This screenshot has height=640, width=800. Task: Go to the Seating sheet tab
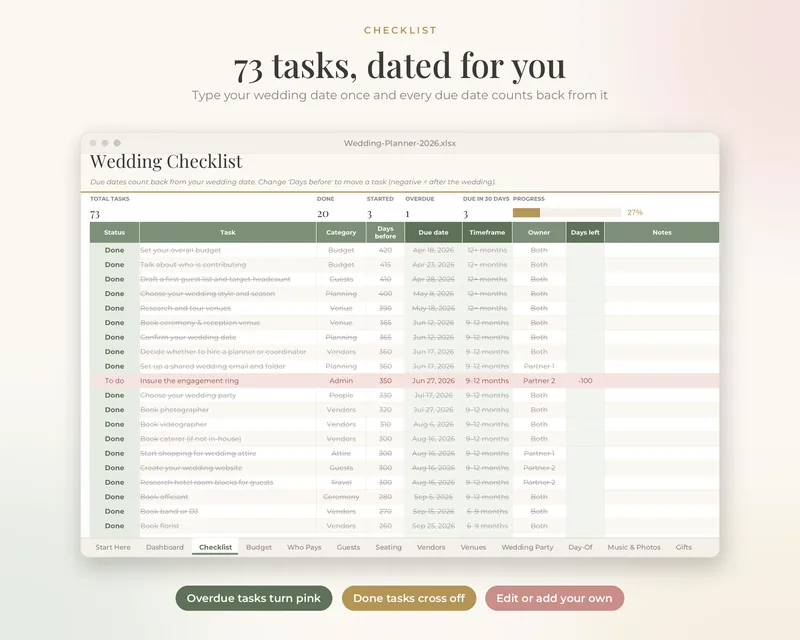click(x=388, y=547)
